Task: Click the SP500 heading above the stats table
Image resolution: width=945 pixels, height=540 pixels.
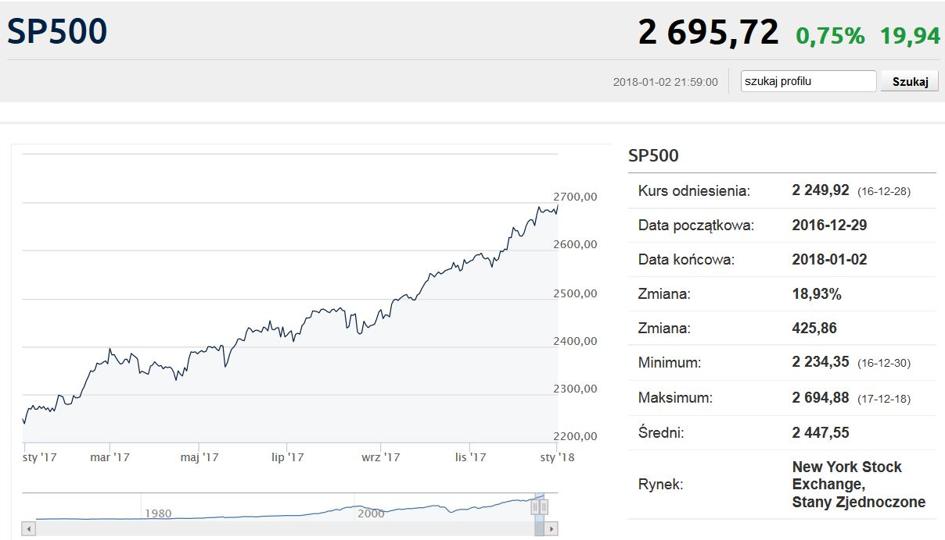Action: click(x=653, y=155)
